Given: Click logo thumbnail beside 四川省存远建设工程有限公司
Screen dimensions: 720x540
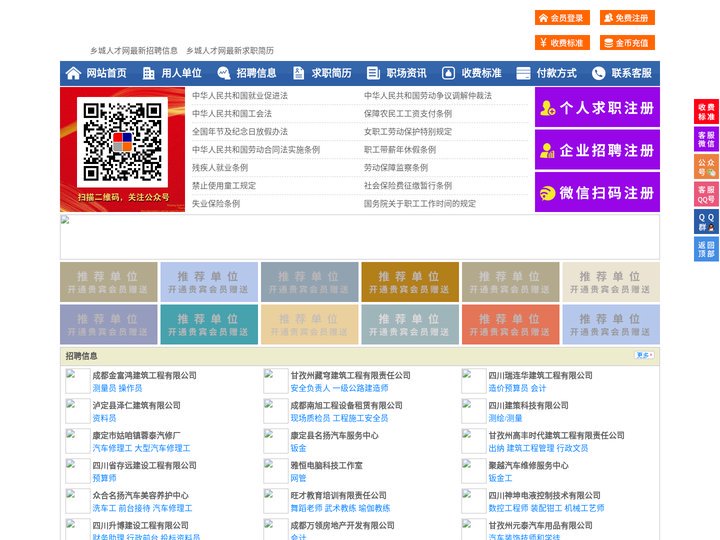Looking at the screenshot, I should [x=77, y=471].
